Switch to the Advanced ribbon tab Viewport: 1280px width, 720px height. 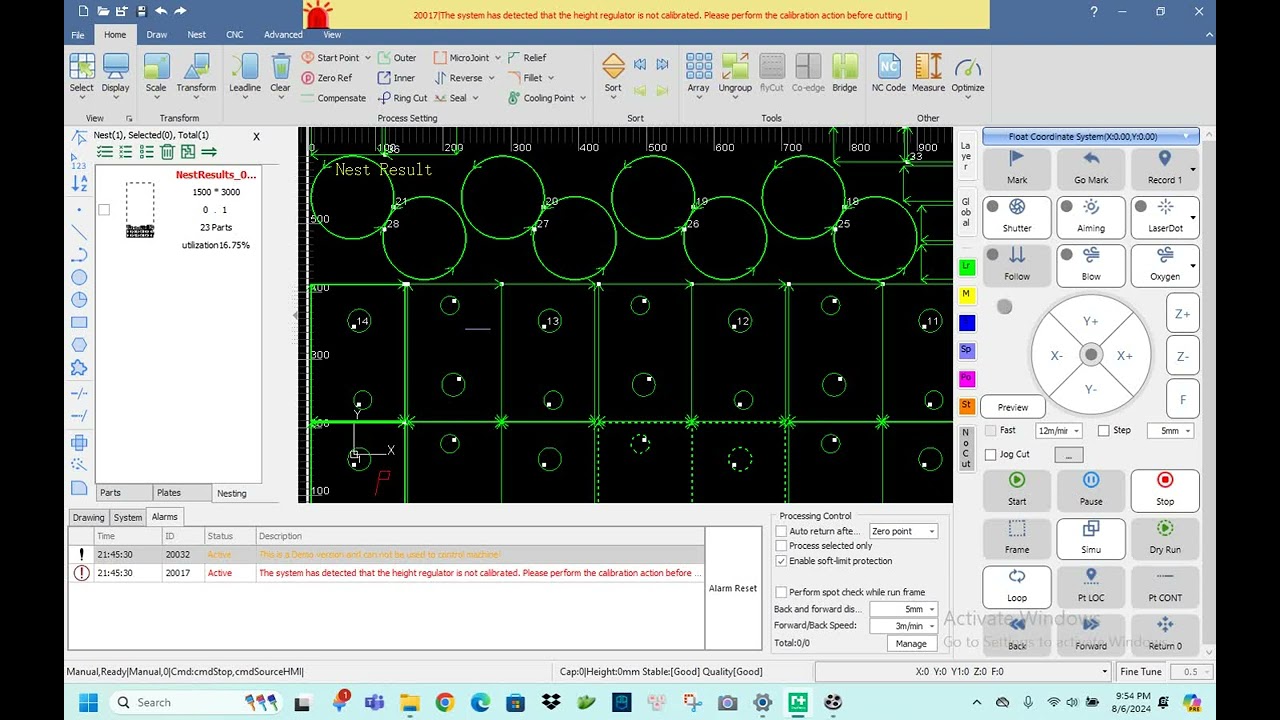point(283,34)
